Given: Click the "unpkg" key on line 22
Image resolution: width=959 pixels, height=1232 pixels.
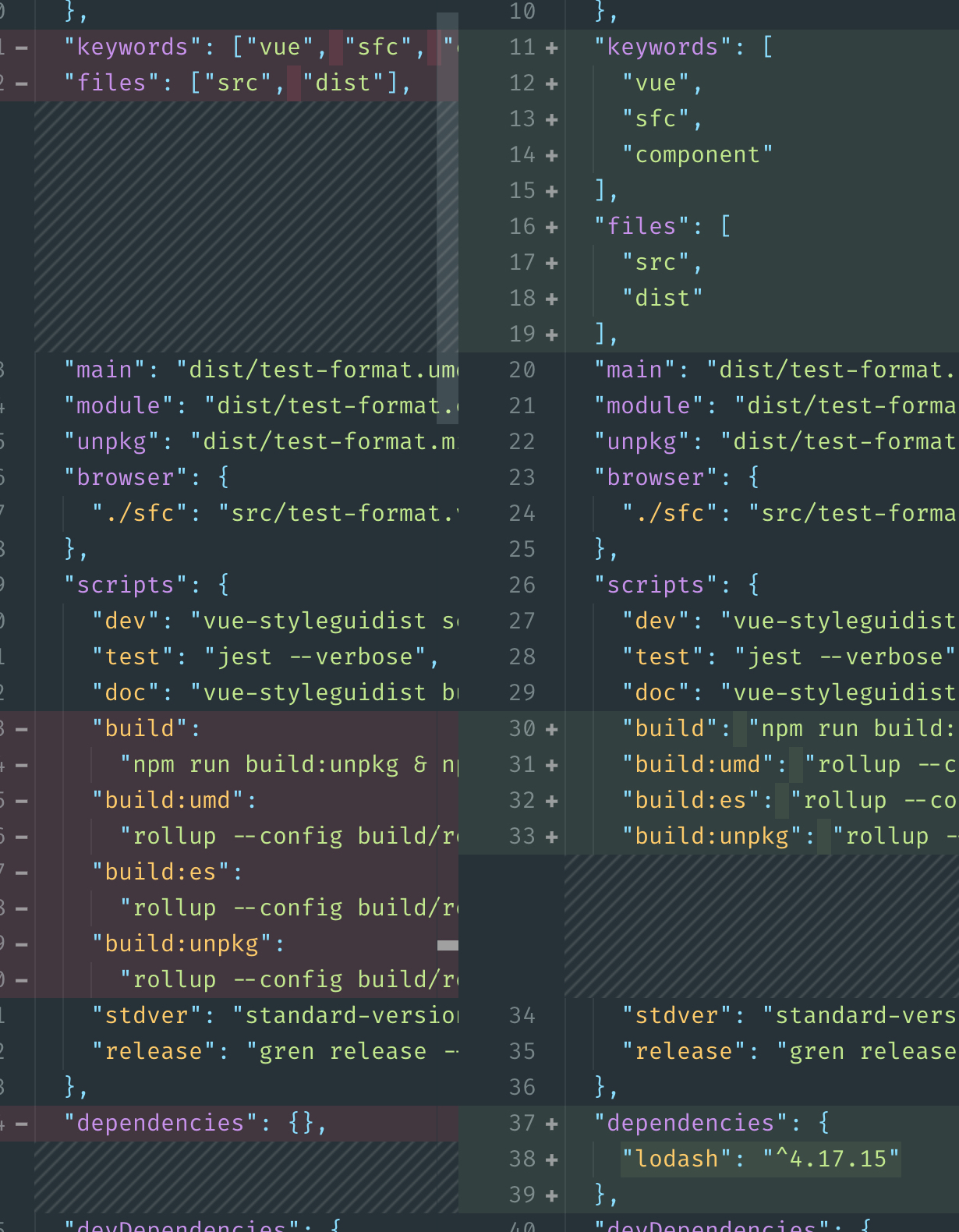Looking at the screenshot, I should (x=642, y=441).
